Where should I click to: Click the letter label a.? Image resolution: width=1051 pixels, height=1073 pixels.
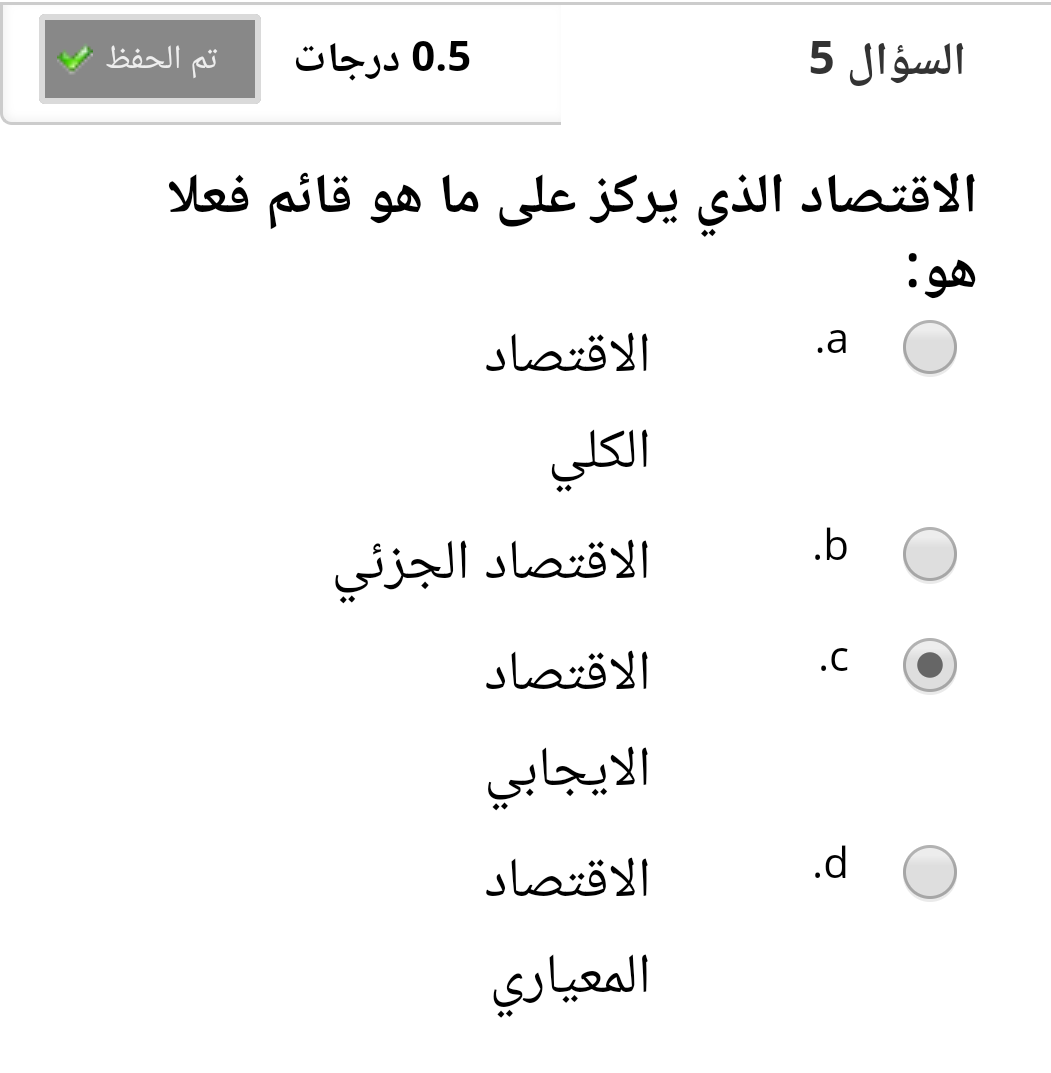(x=831, y=340)
